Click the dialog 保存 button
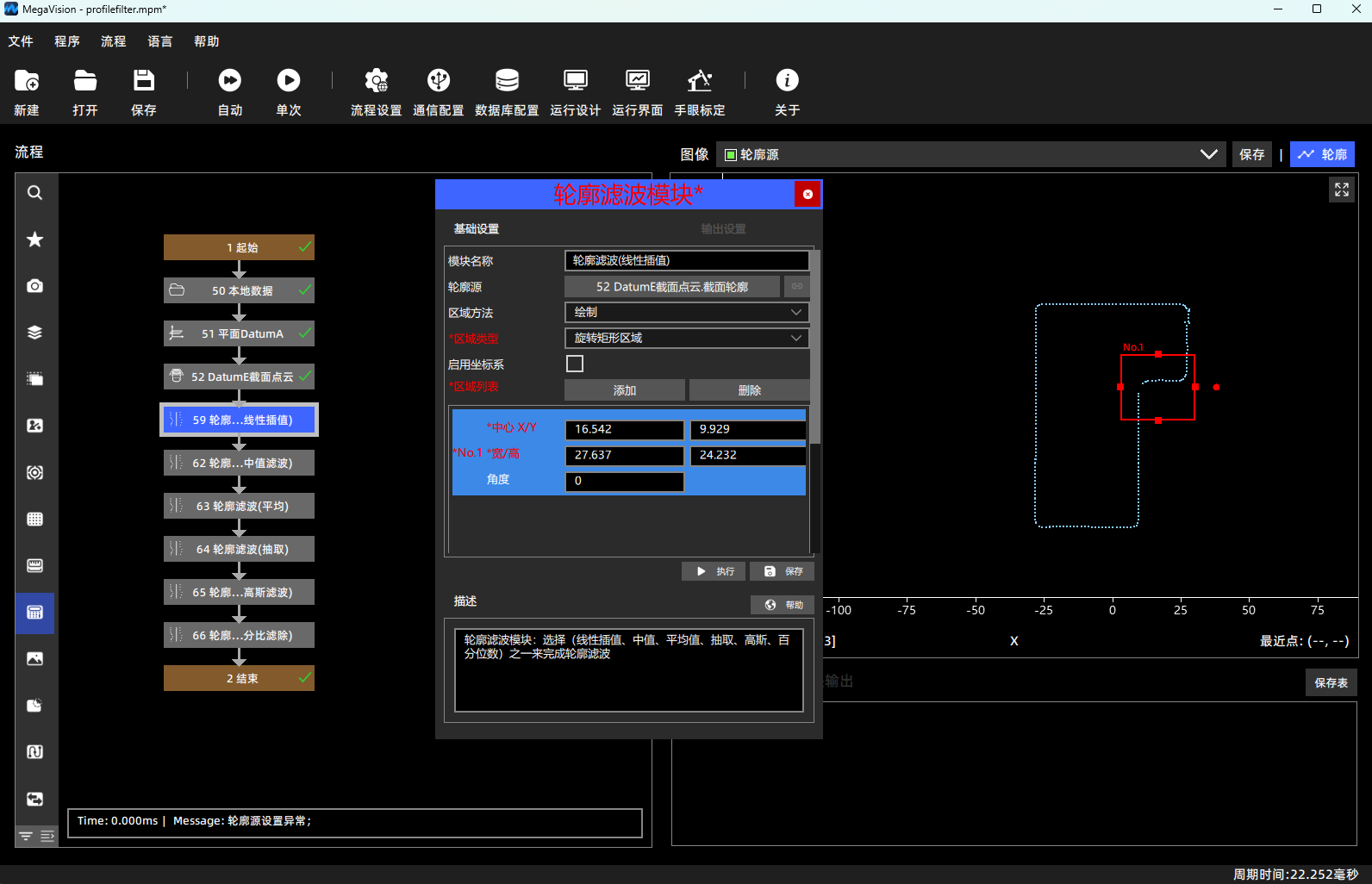This screenshot has height=884, width=1372. point(783,571)
